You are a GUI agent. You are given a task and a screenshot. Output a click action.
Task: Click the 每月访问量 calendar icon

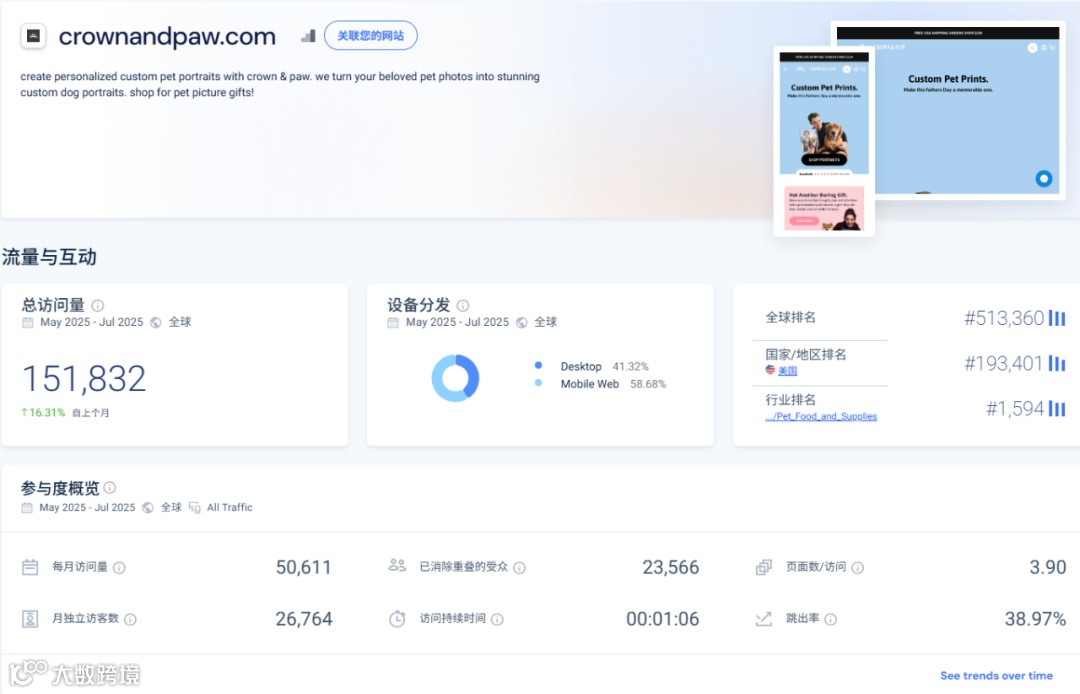pos(30,567)
